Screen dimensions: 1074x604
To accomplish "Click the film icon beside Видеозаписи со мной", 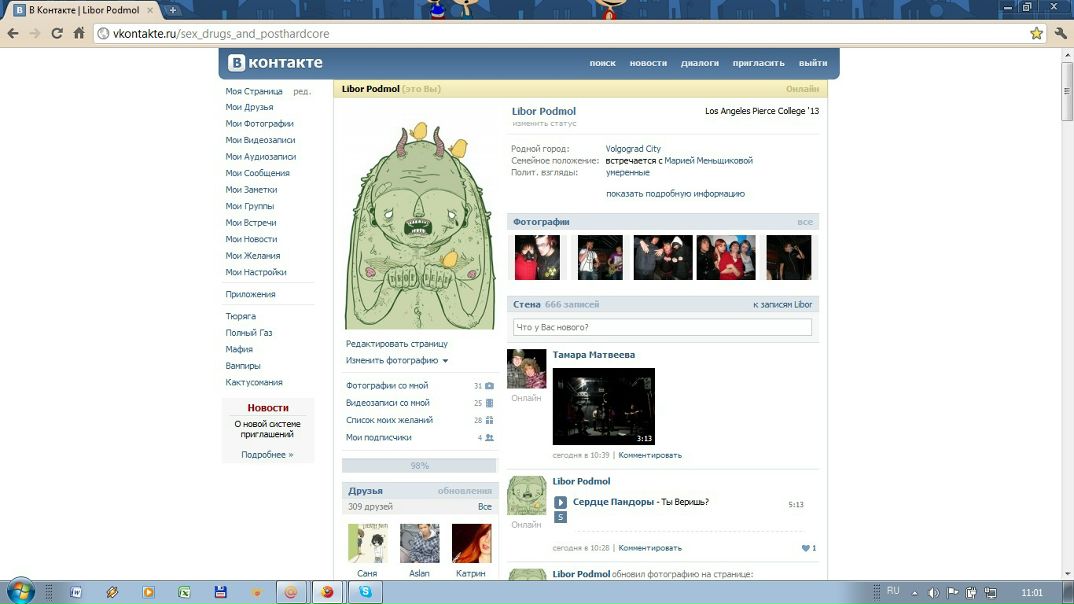I will (x=489, y=403).
